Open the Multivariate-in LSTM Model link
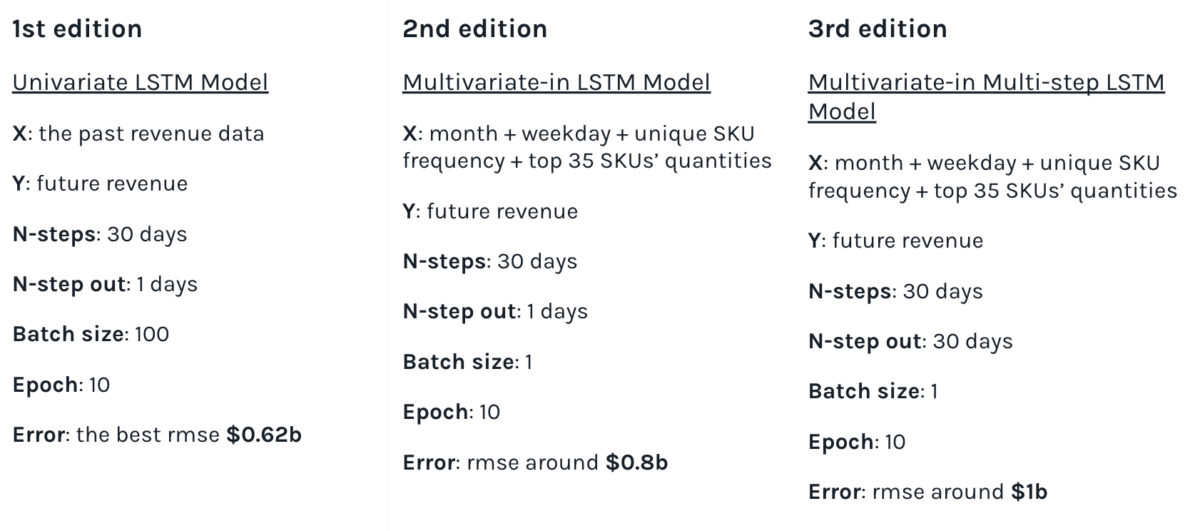 (557, 83)
